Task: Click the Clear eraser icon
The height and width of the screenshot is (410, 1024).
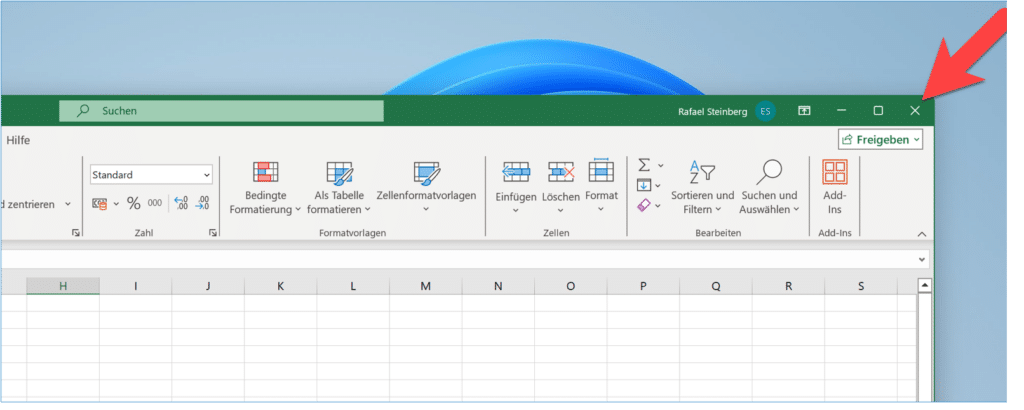Action: point(645,206)
